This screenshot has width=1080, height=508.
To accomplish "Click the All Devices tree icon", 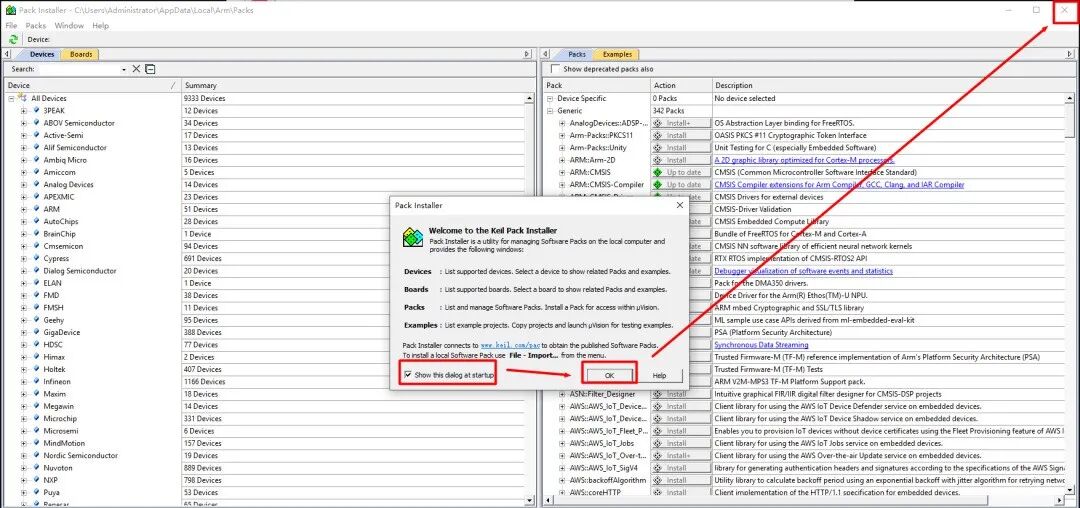I will coord(23,98).
